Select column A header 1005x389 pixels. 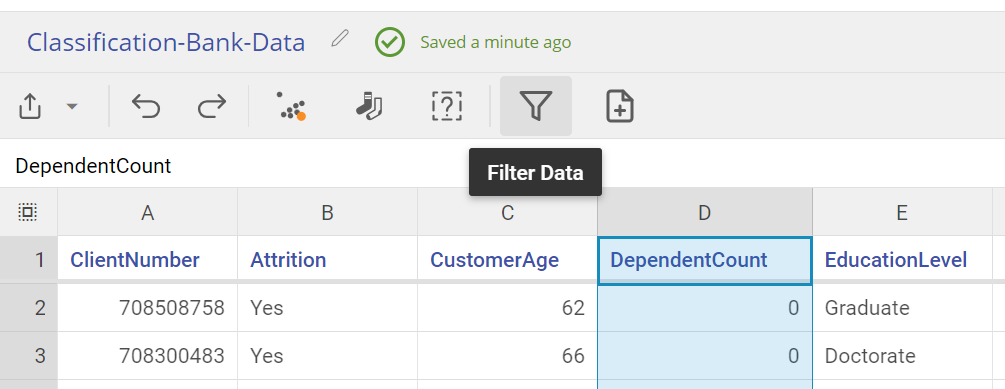click(147, 212)
